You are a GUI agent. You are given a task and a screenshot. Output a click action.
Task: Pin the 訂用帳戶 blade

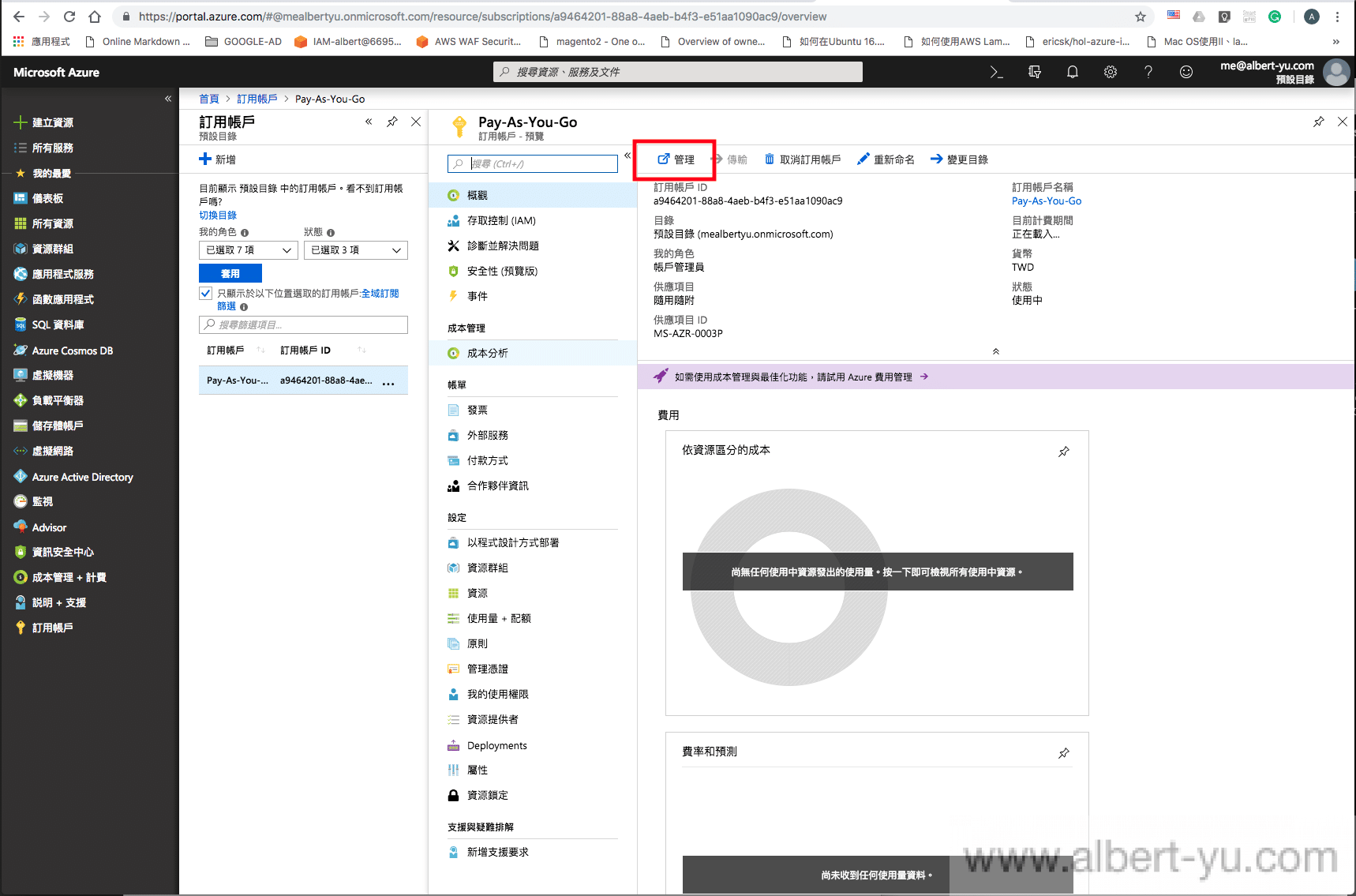(x=392, y=122)
